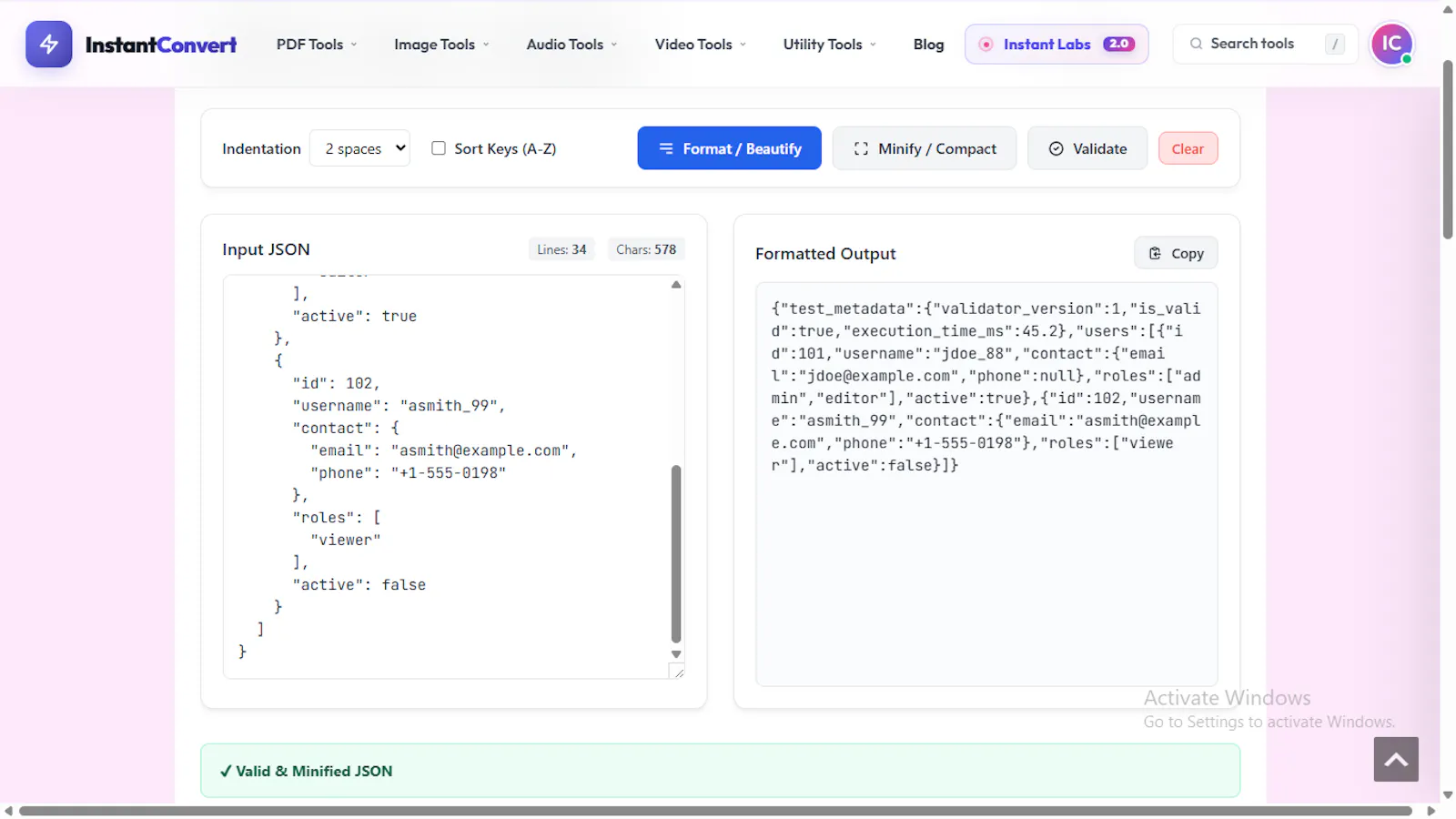Click the "active": true line

pos(354,317)
